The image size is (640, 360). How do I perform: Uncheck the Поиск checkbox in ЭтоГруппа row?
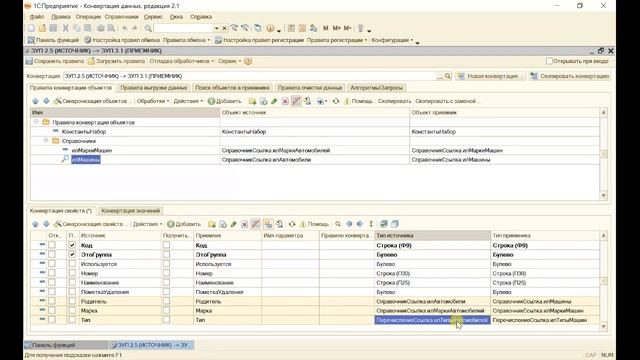(x=72, y=254)
